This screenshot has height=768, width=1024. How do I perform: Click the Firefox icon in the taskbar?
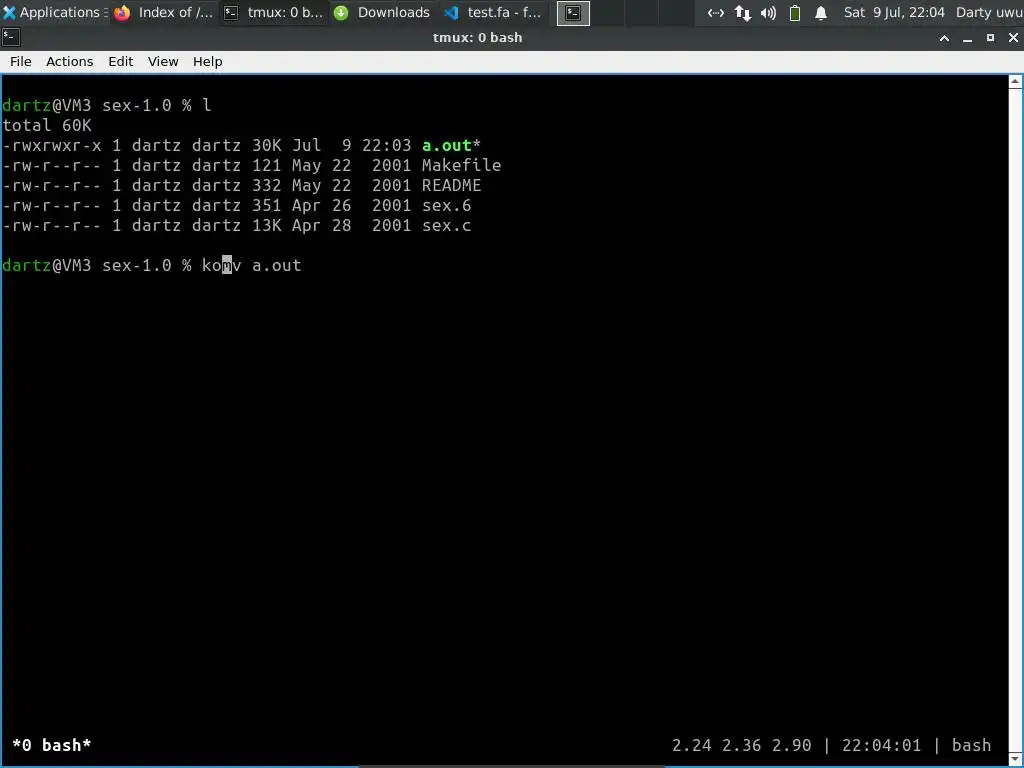point(122,12)
